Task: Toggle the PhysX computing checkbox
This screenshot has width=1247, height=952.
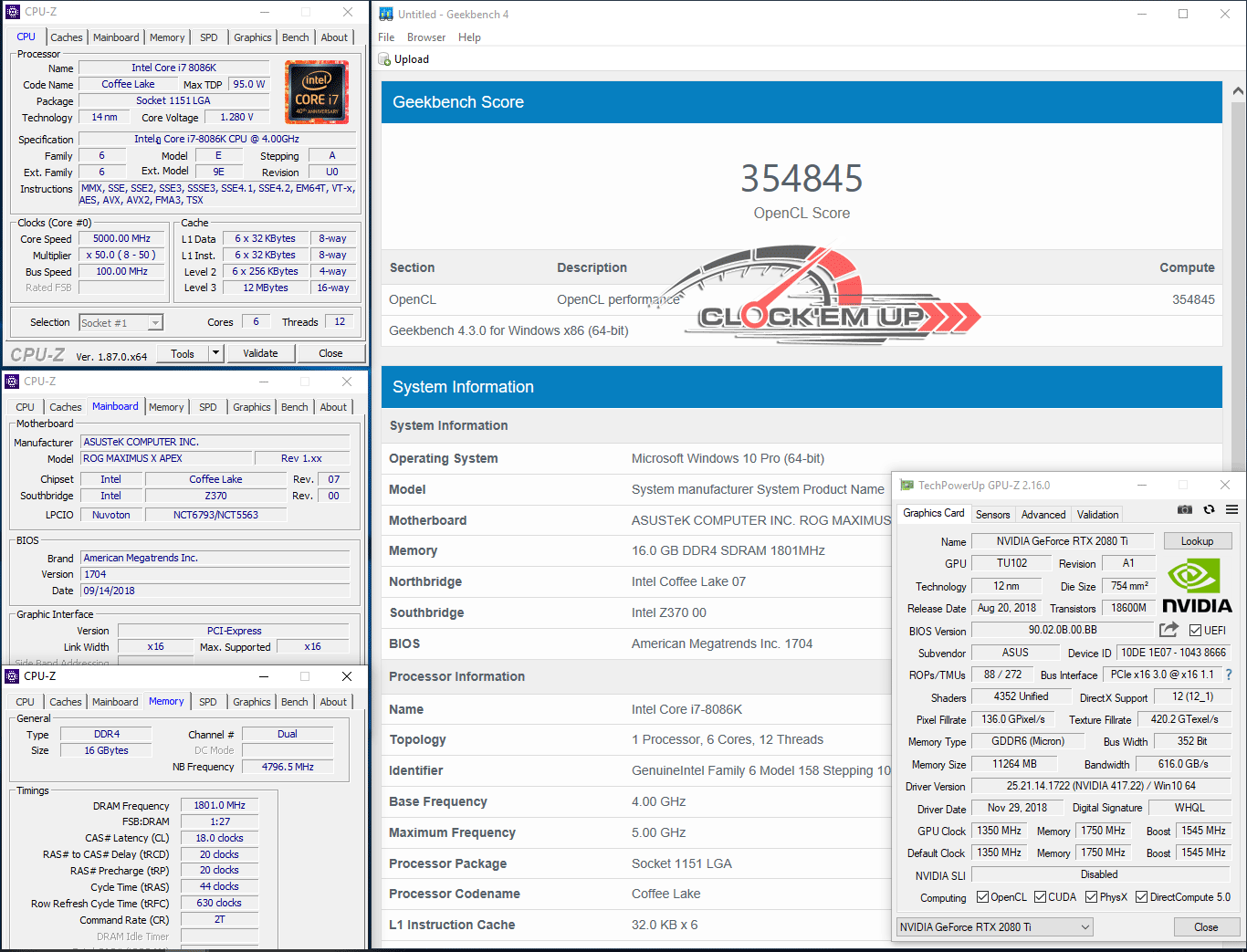Action: (x=1091, y=897)
